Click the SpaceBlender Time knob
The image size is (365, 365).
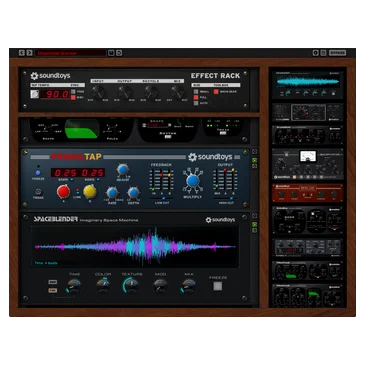click(74, 286)
